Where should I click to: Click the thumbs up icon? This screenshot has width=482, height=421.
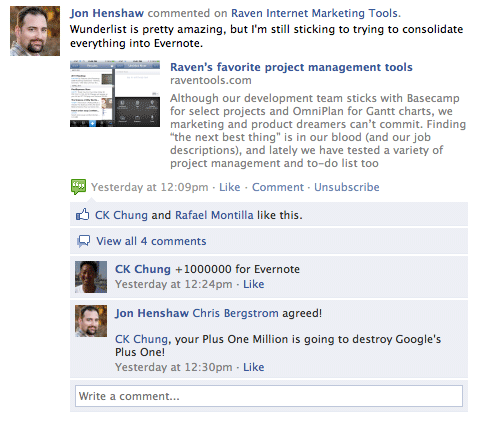(x=82, y=215)
